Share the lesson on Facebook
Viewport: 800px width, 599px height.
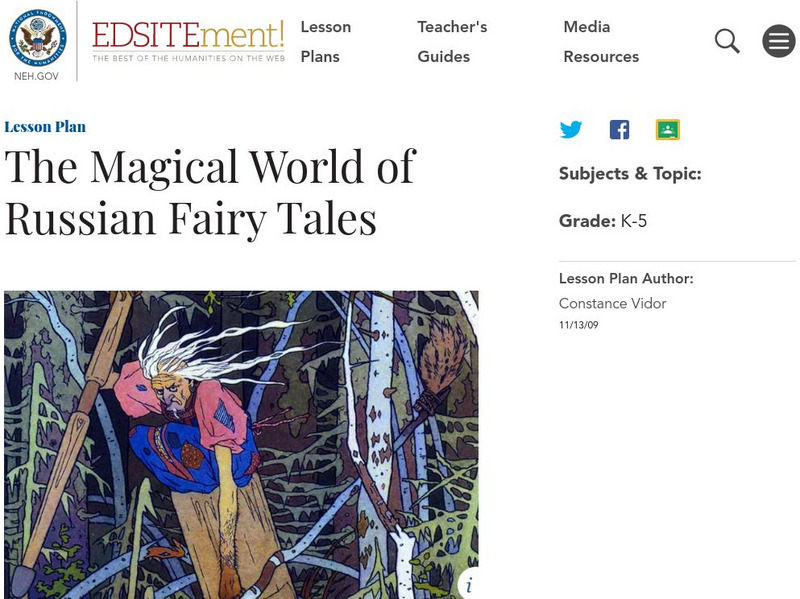click(619, 130)
